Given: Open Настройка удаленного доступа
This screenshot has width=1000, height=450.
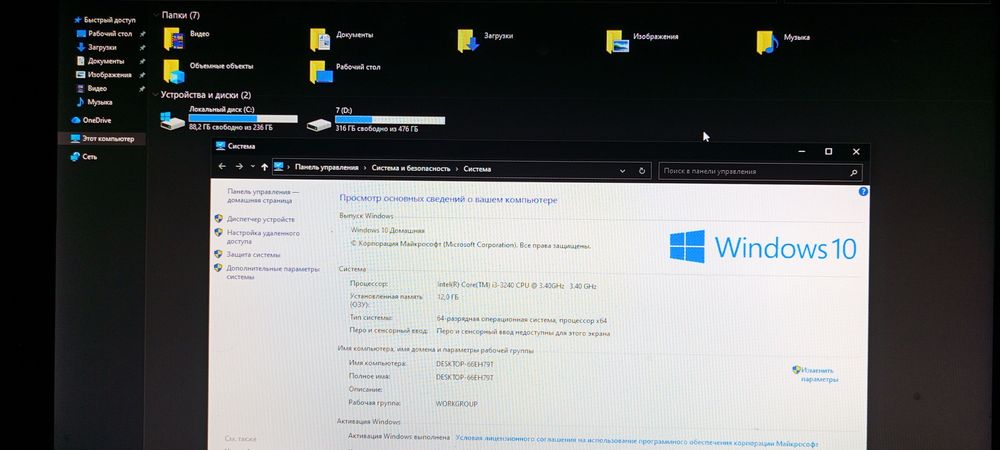Looking at the screenshot, I should tap(263, 237).
